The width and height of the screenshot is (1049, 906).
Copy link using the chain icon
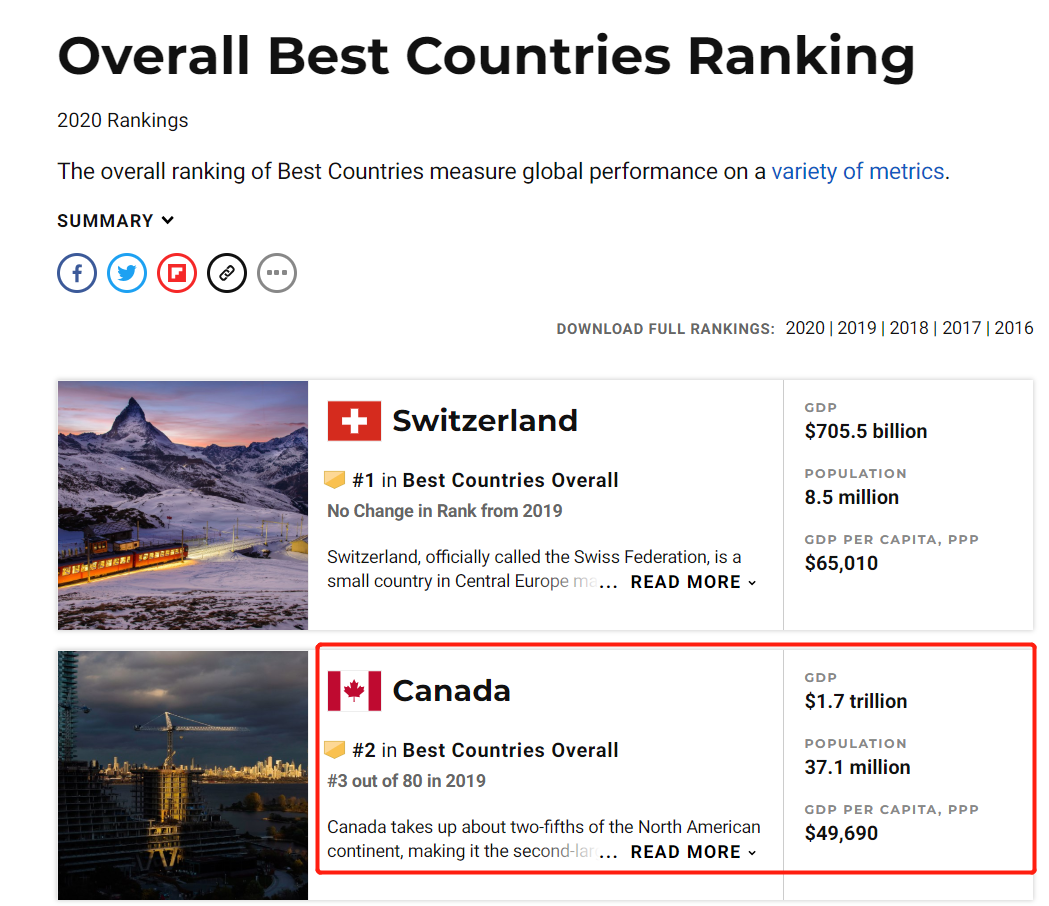tap(227, 273)
